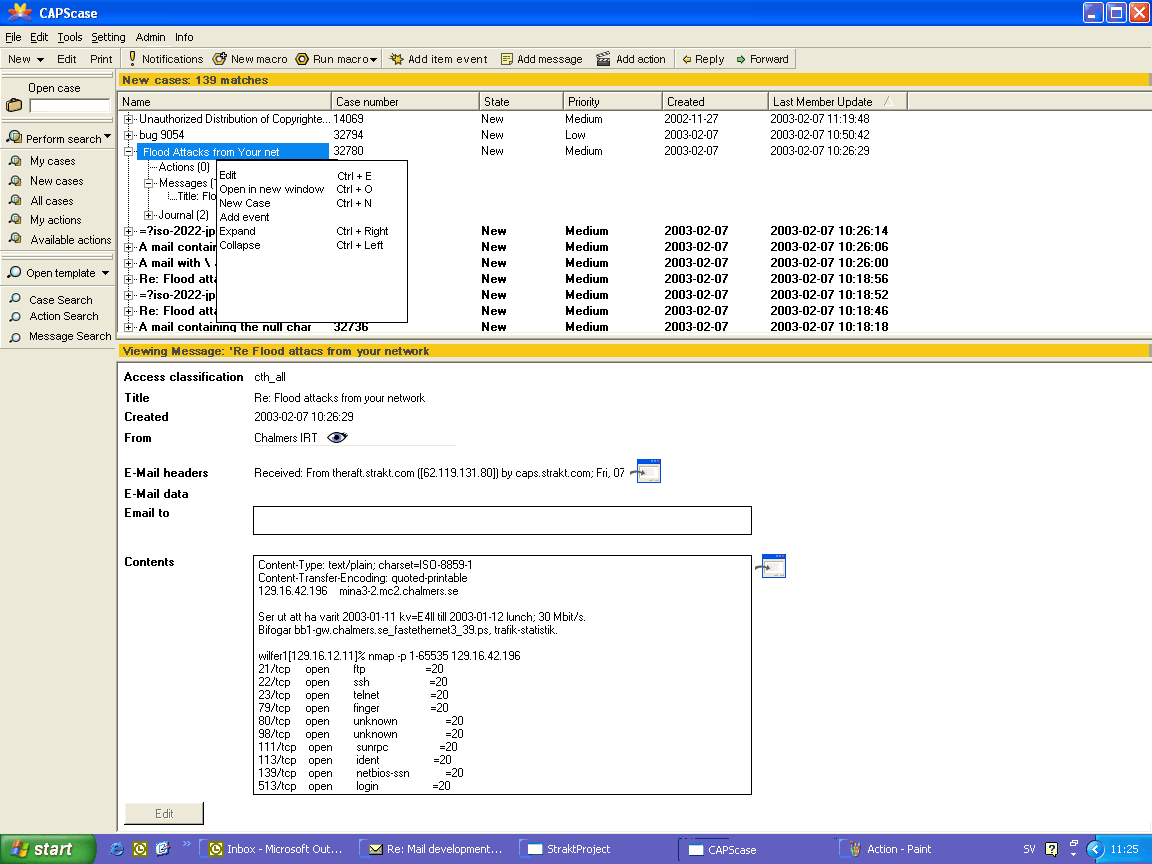Screen dimensions: 1152x864
Task: Click the Email to input field
Action: (x=502, y=520)
